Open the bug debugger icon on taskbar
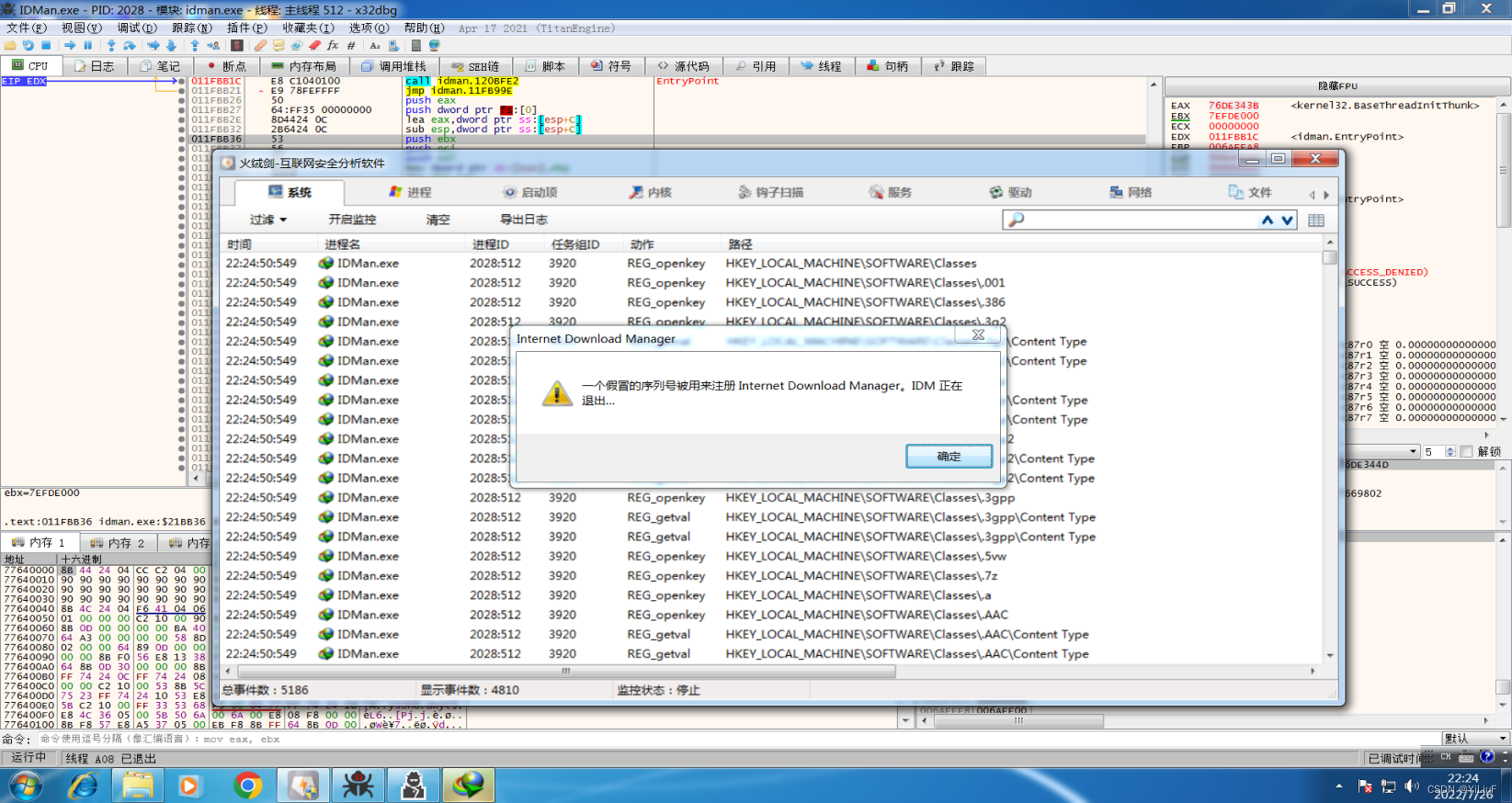The height and width of the screenshot is (803, 1512). click(358, 786)
